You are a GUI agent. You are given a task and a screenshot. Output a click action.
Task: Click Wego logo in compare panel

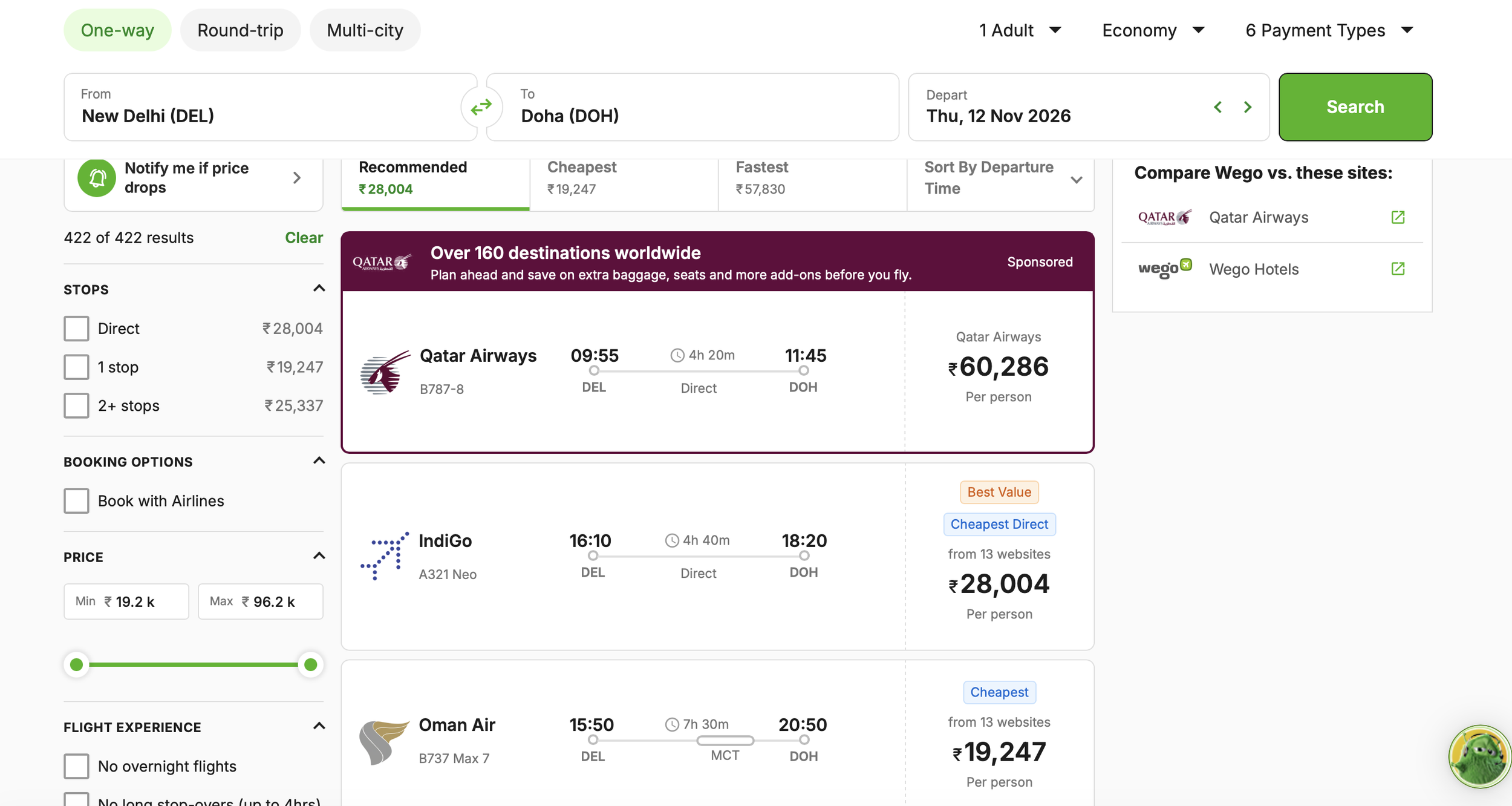tap(1165, 268)
